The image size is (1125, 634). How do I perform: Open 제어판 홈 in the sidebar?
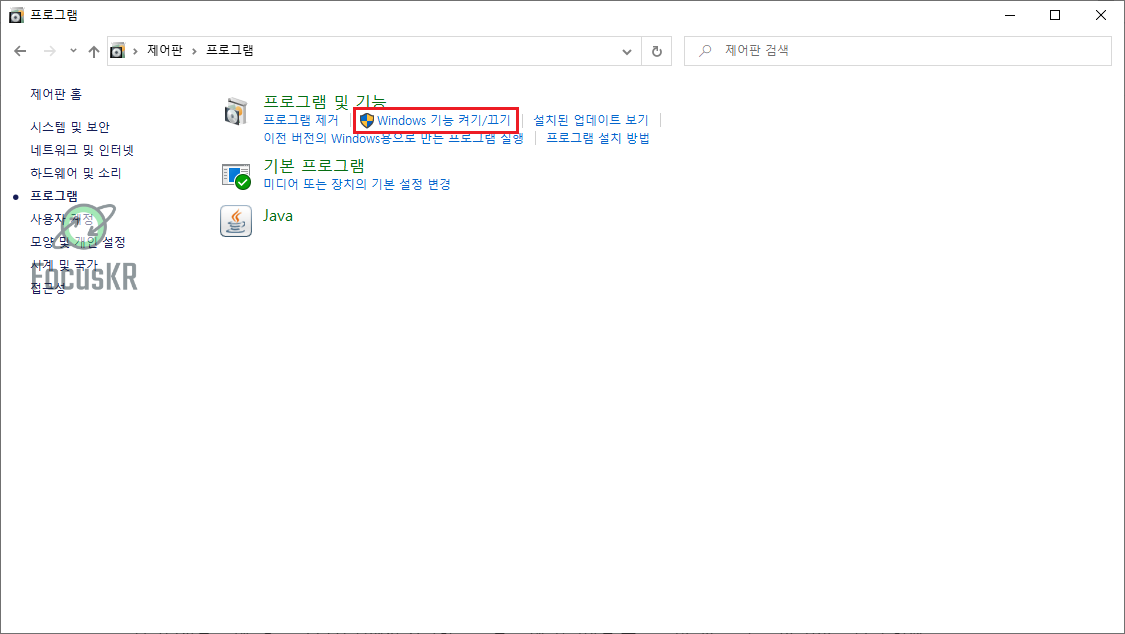pyautogui.click(x=56, y=94)
